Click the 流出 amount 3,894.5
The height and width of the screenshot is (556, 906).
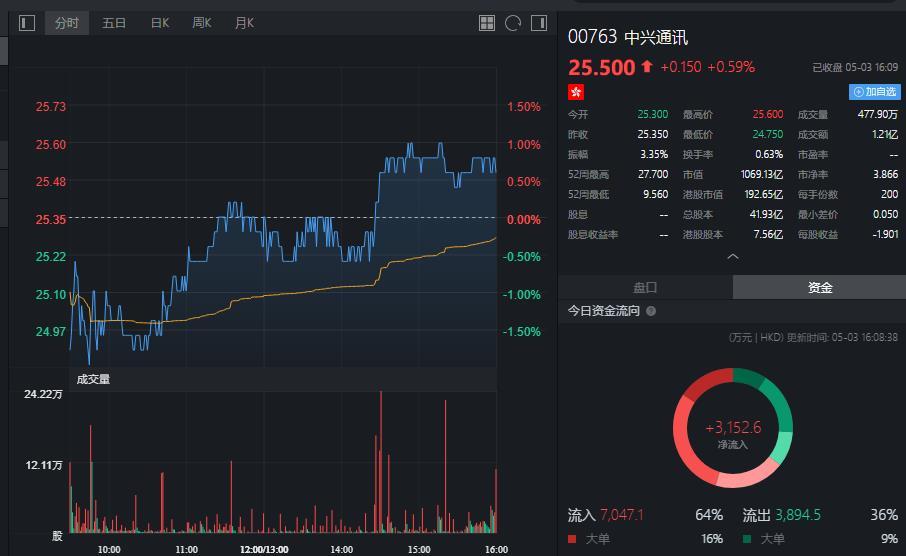(797, 515)
